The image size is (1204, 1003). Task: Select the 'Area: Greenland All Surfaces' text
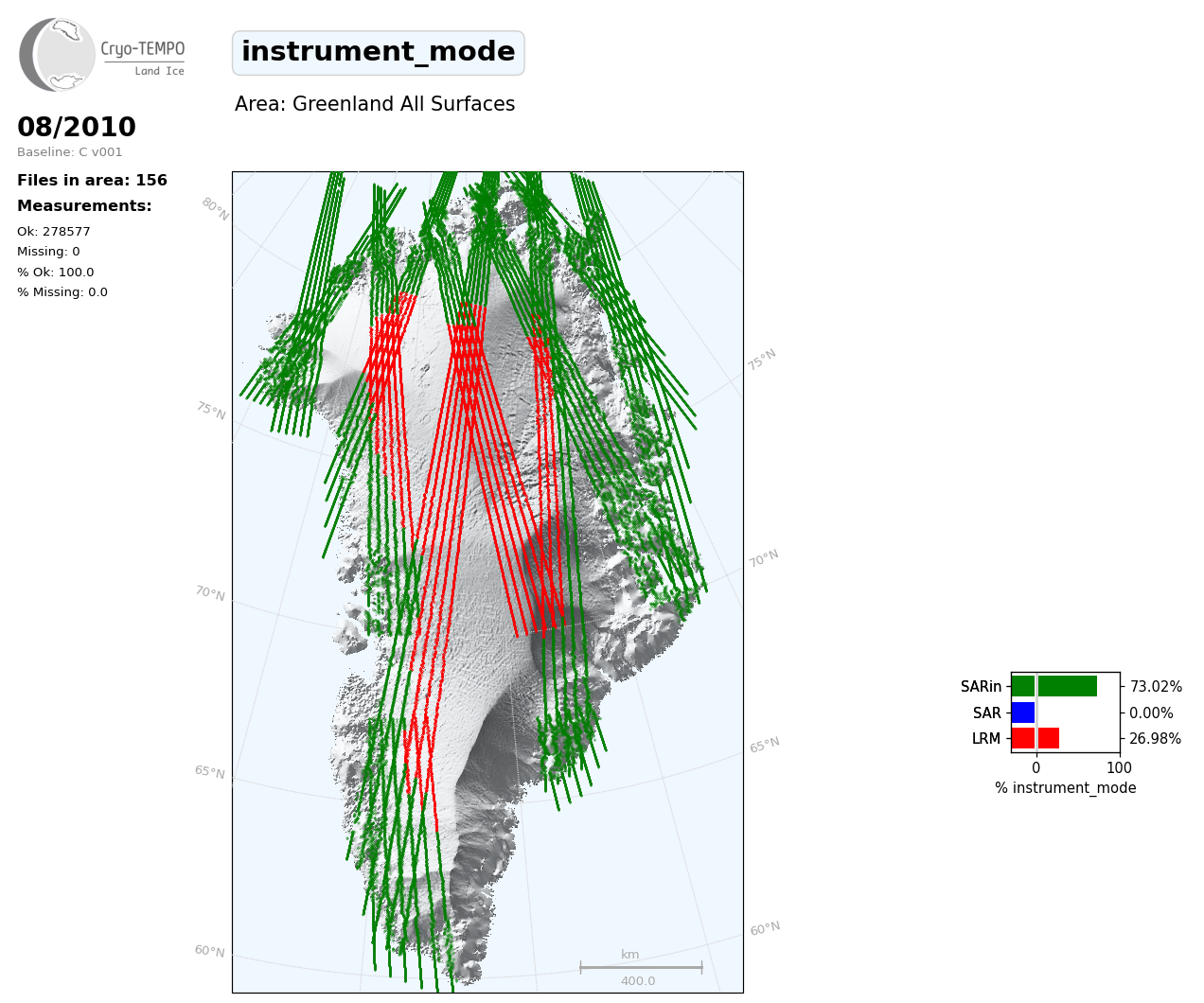[375, 104]
